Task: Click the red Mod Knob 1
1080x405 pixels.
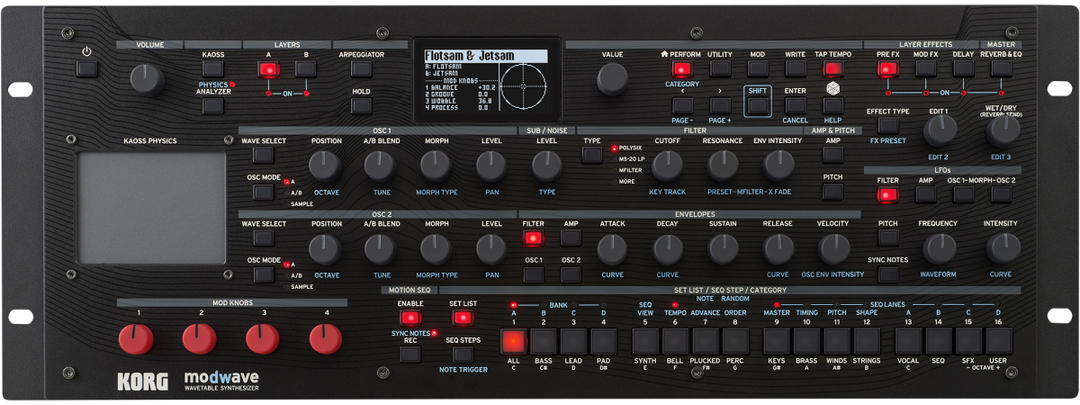Action: 136,339
